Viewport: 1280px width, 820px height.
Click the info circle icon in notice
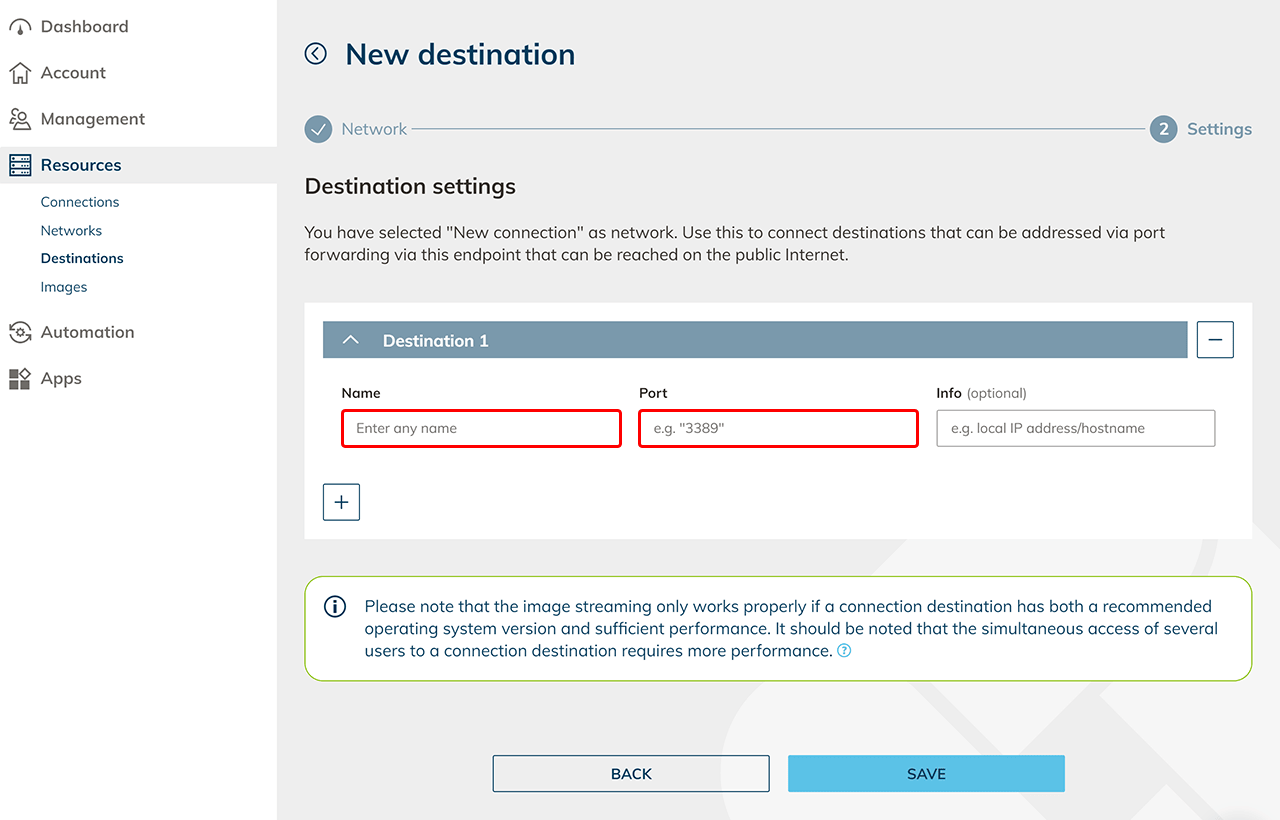click(x=335, y=607)
